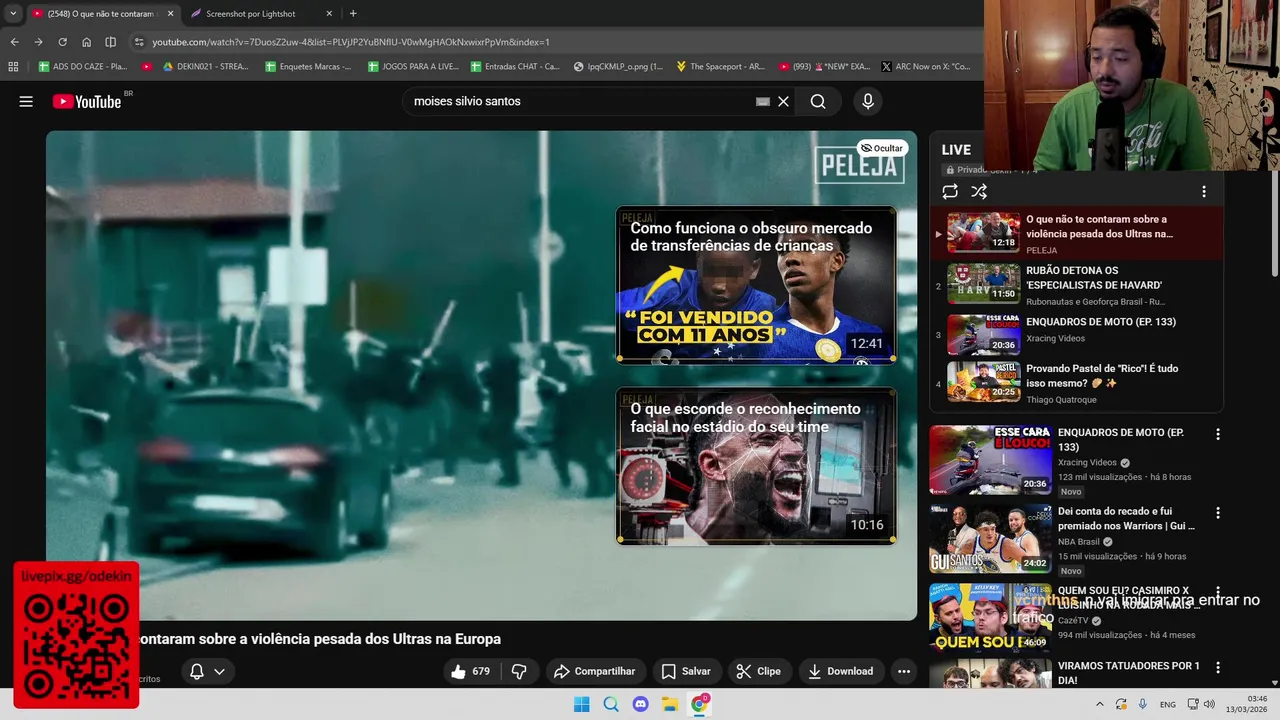Select playlist item 'Provando Pastel de Rico'
This screenshot has height=720, width=1280.
click(x=1076, y=382)
